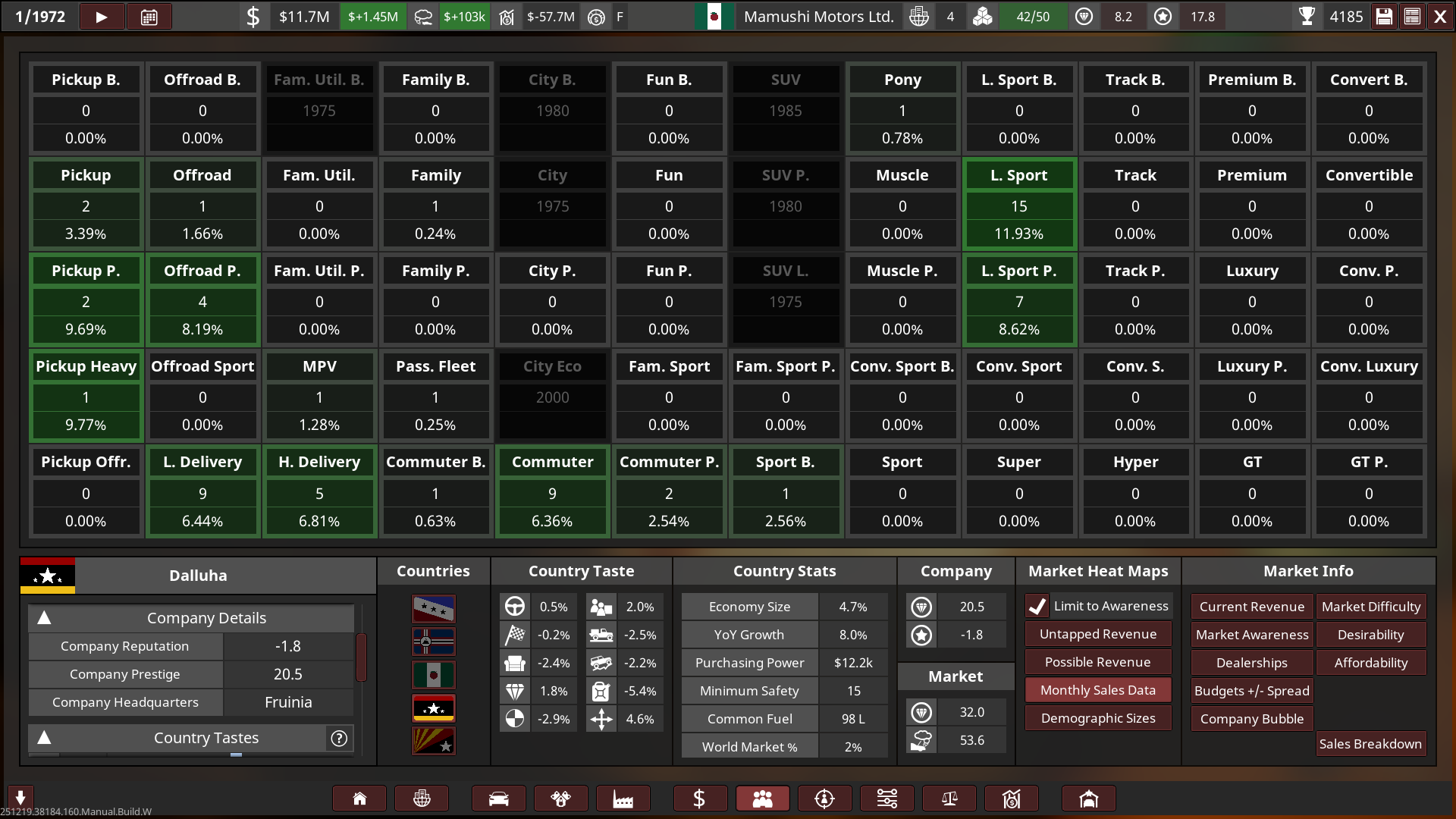1456x819 pixels.
Task: Click the Sales Breakdown button
Action: point(1370,744)
